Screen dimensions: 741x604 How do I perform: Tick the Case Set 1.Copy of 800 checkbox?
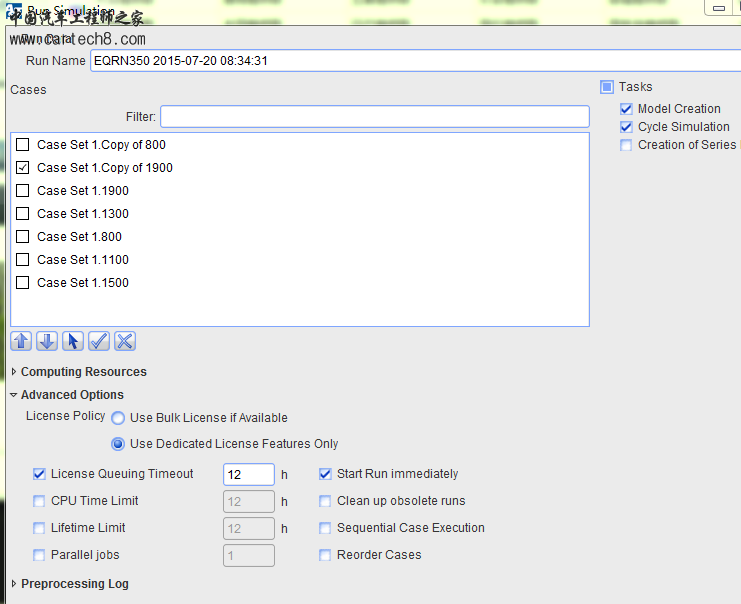23,145
